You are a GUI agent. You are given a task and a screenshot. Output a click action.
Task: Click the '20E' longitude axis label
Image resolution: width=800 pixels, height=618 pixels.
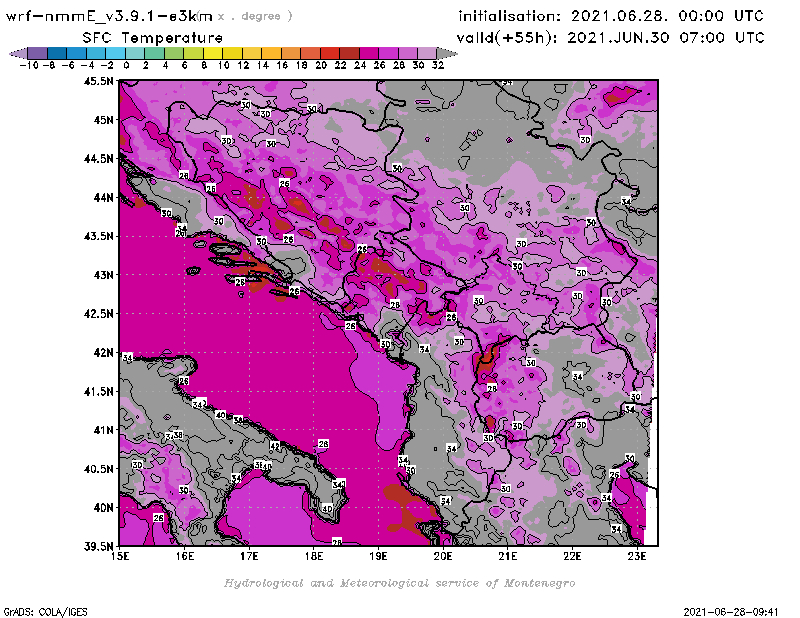443,556
